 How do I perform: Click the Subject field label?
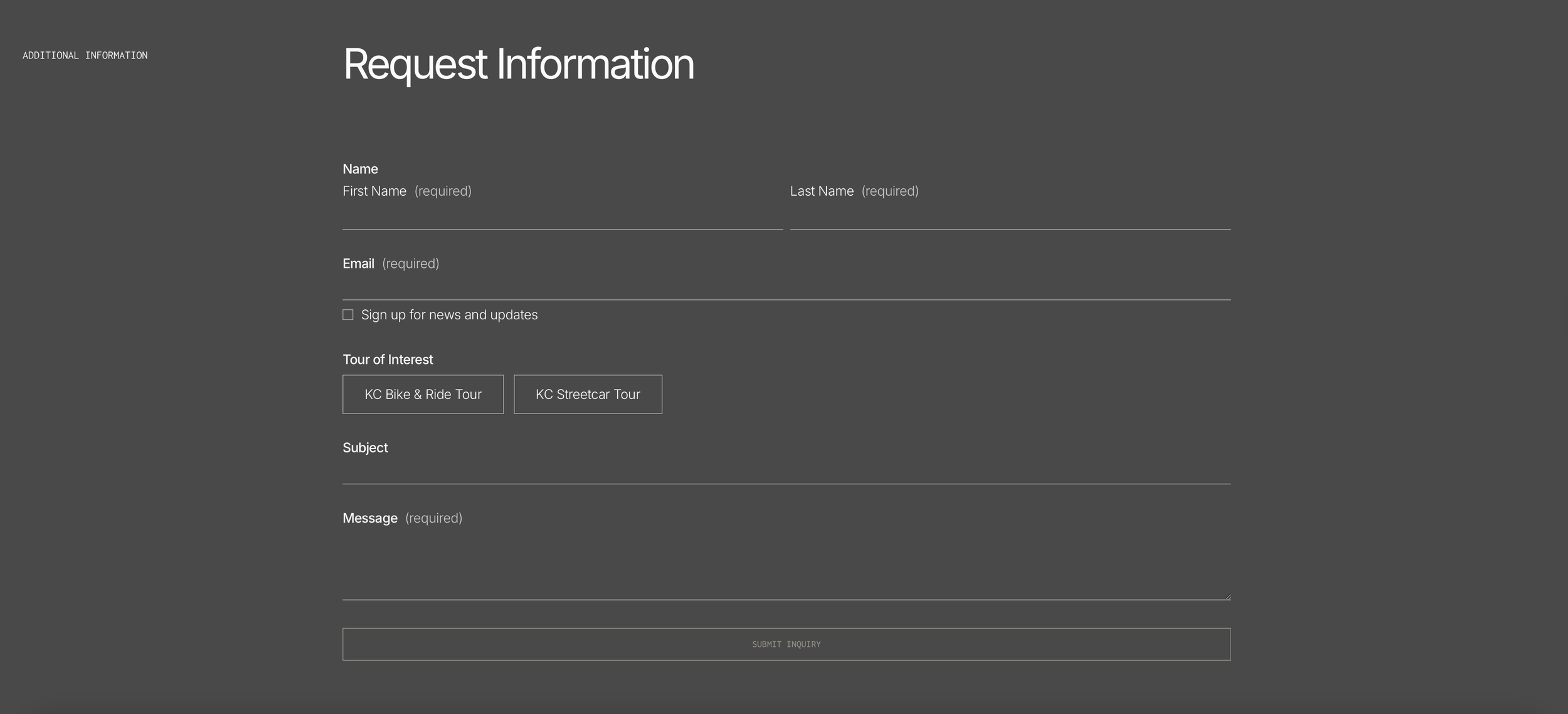365,448
